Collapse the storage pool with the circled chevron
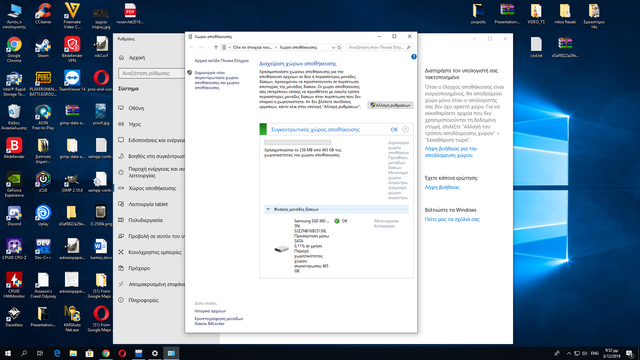 point(405,129)
